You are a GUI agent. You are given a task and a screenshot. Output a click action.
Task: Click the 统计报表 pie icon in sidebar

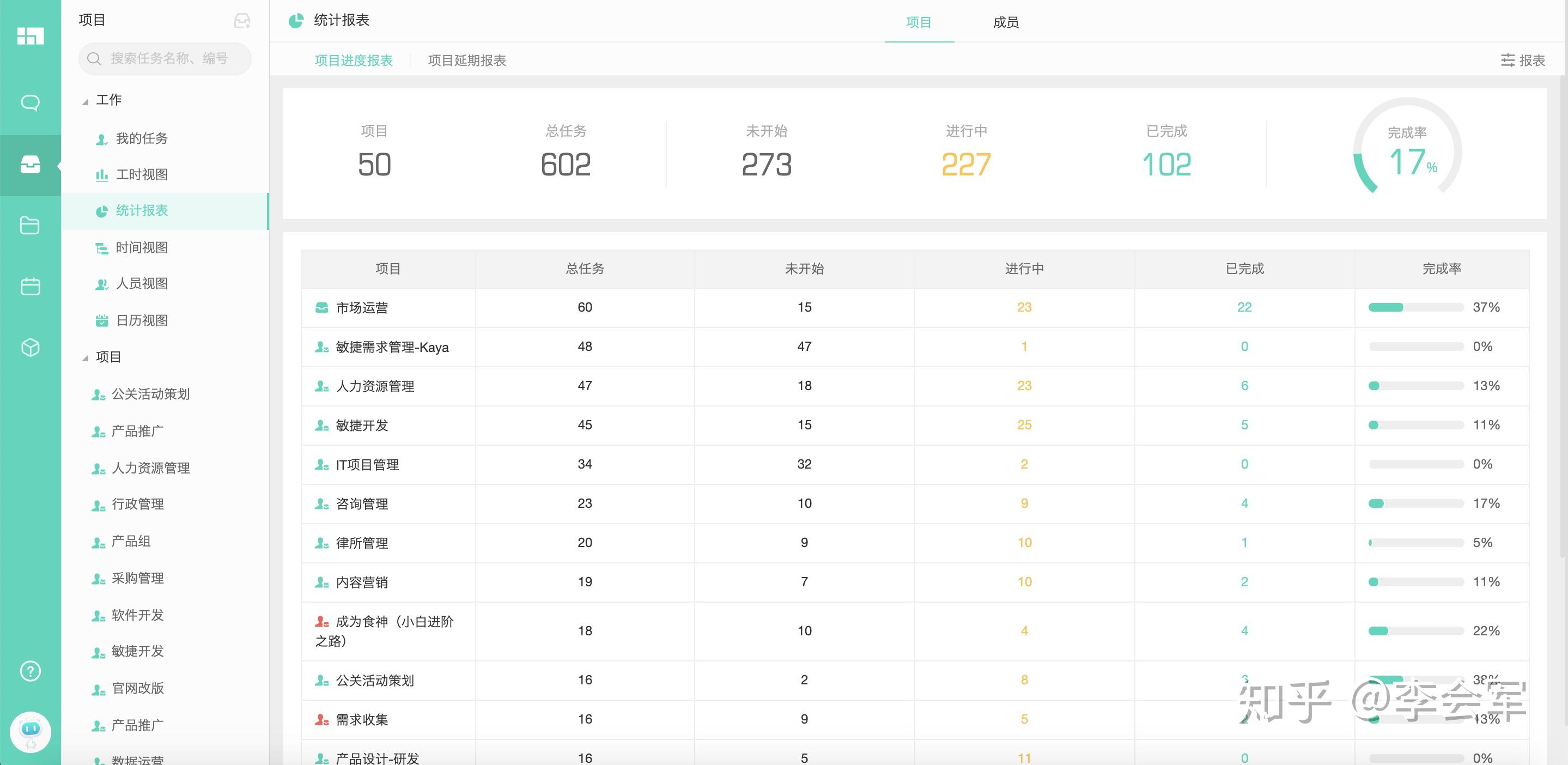point(102,211)
